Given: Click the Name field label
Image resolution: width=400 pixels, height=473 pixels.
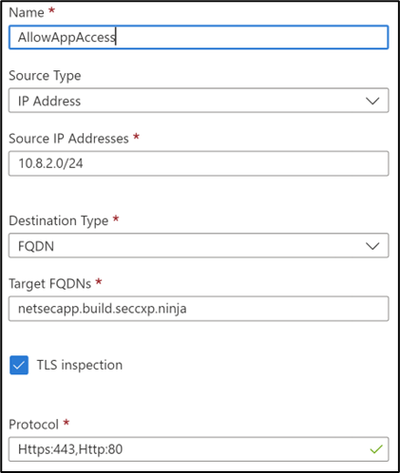Looking at the screenshot, I should coord(26,12).
